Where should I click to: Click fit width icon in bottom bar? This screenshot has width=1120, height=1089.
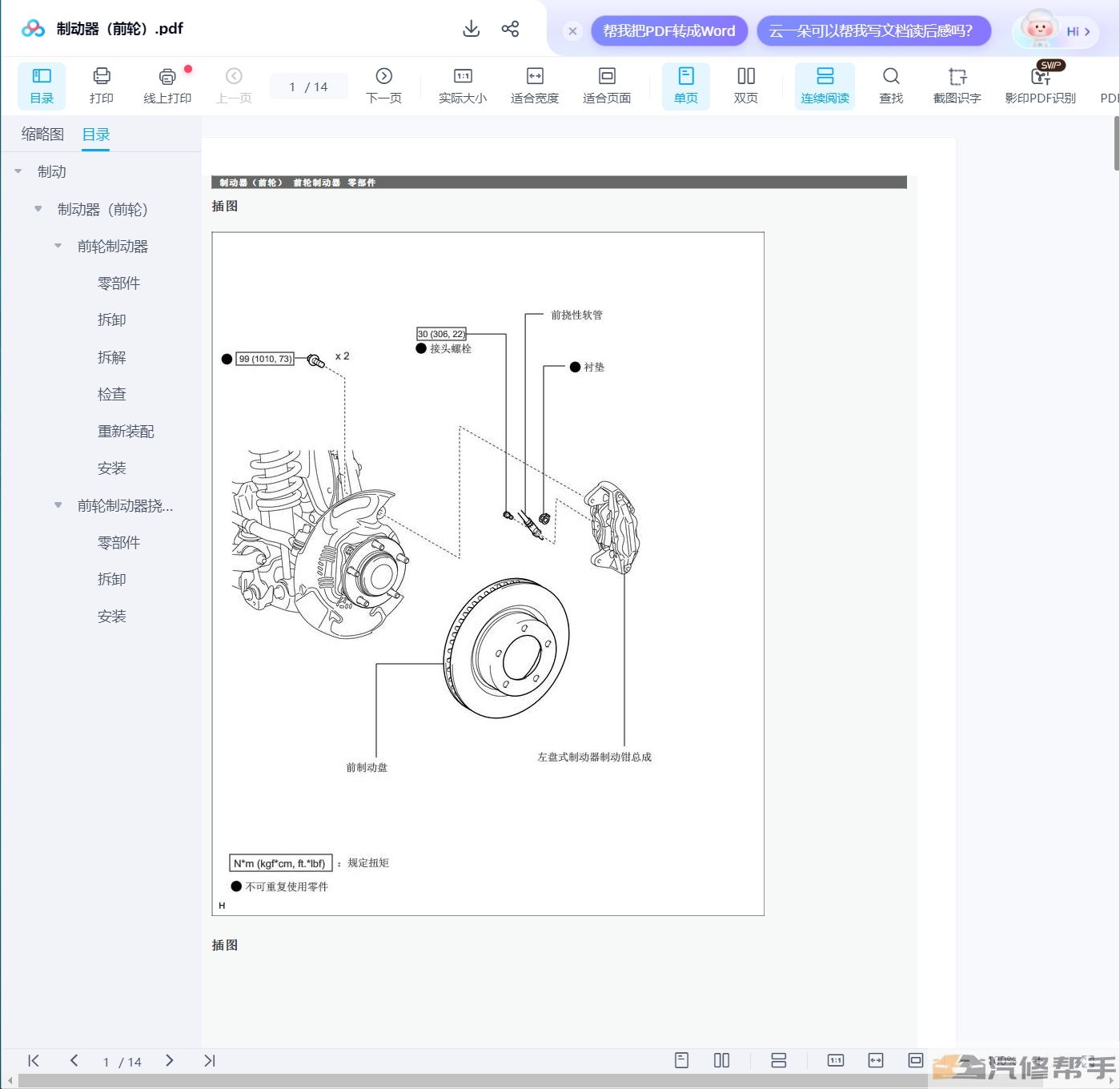point(876,1060)
